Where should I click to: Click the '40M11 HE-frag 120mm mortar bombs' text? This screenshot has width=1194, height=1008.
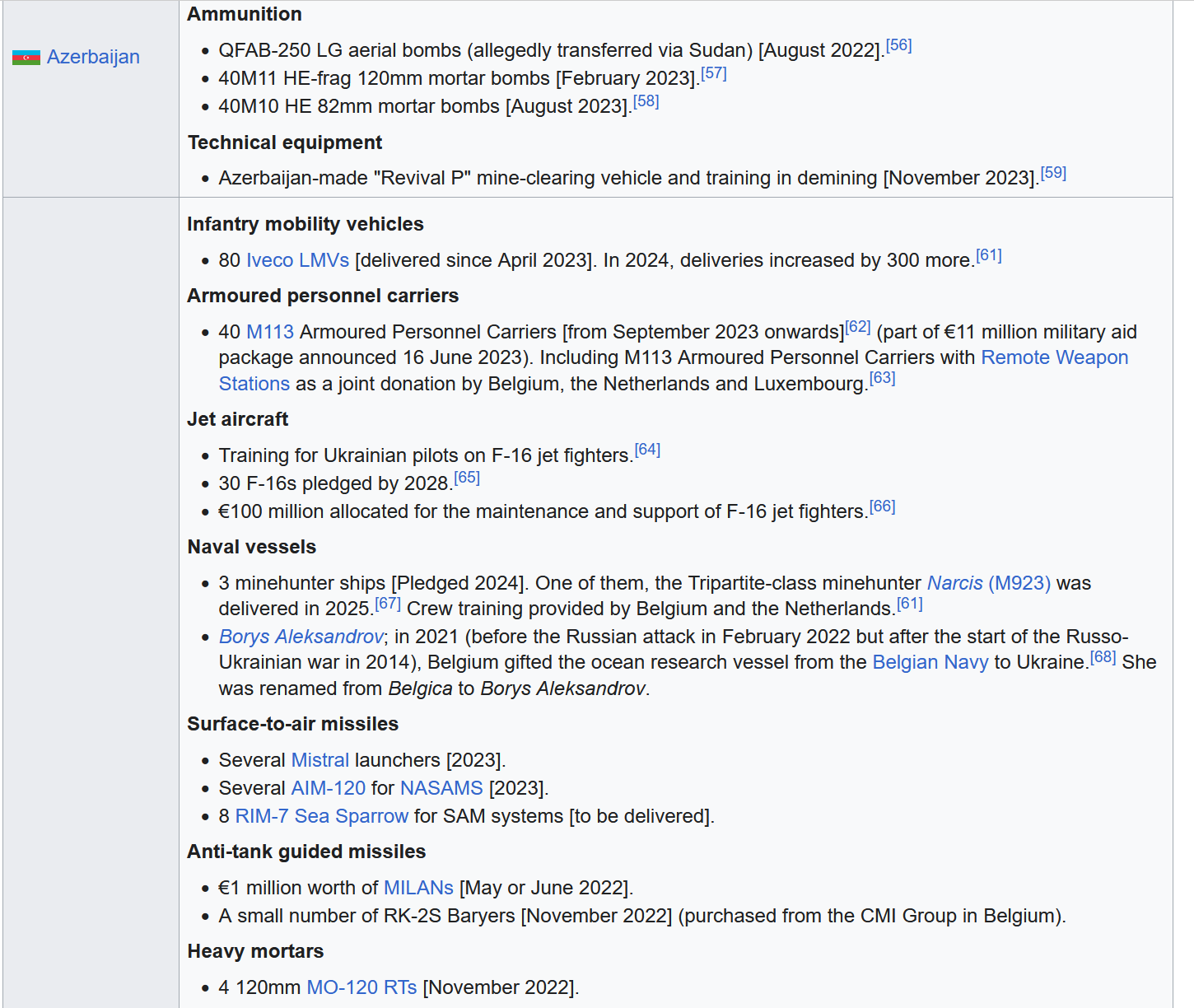click(385, 78)
